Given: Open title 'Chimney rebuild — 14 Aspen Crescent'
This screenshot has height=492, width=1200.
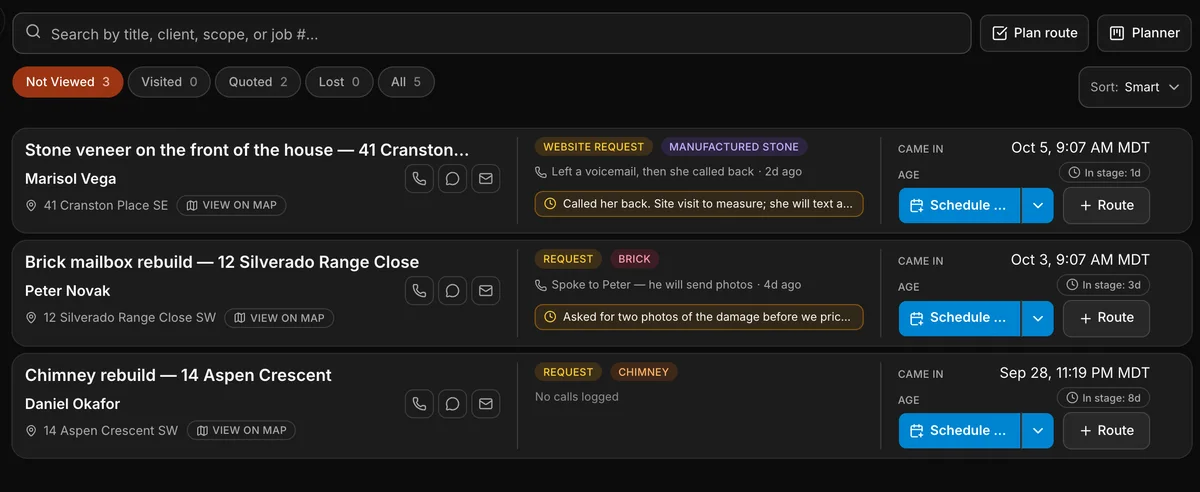Looking at the screenshot, I should coord(178,375).
